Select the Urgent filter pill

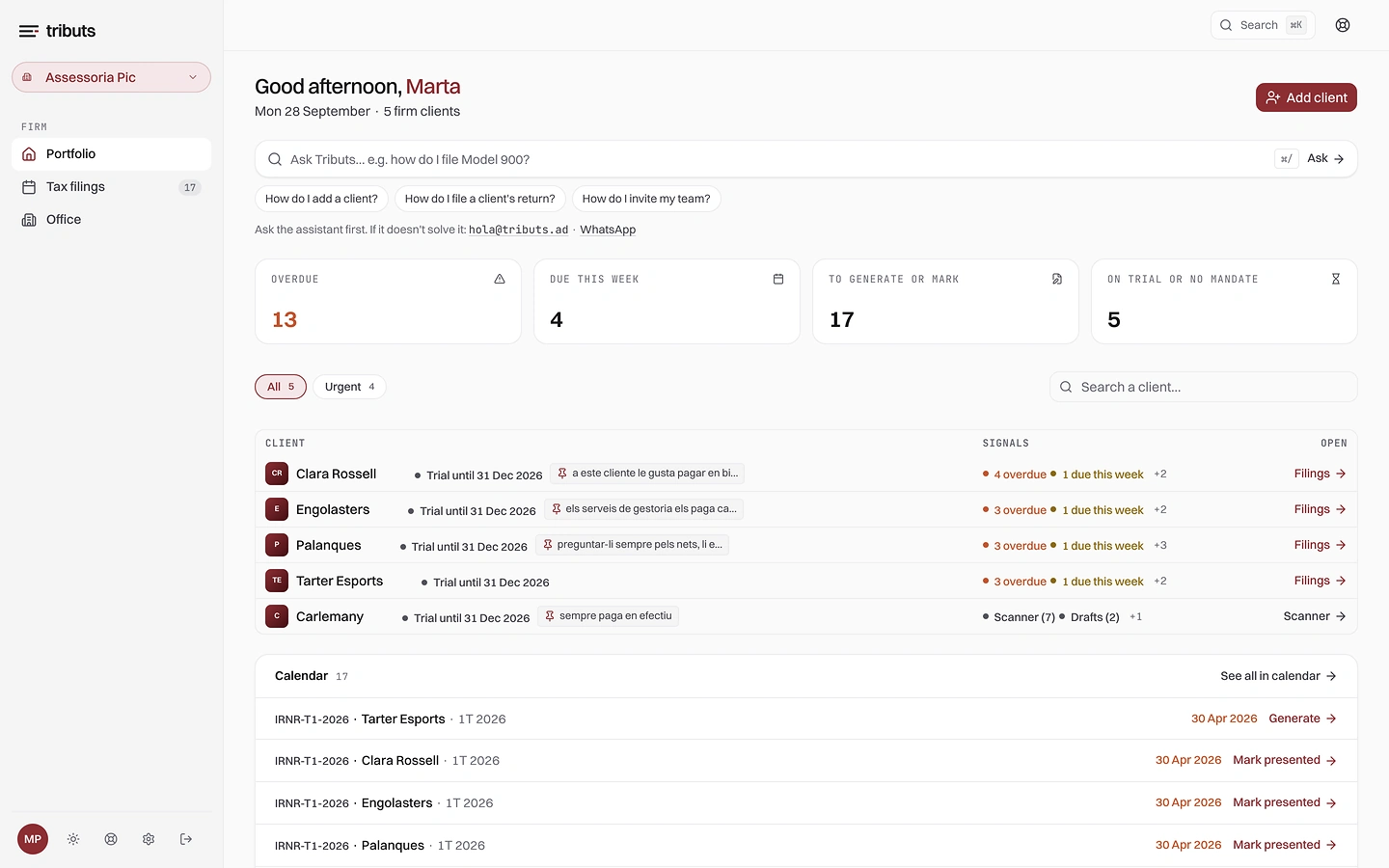tap(349, 387)
